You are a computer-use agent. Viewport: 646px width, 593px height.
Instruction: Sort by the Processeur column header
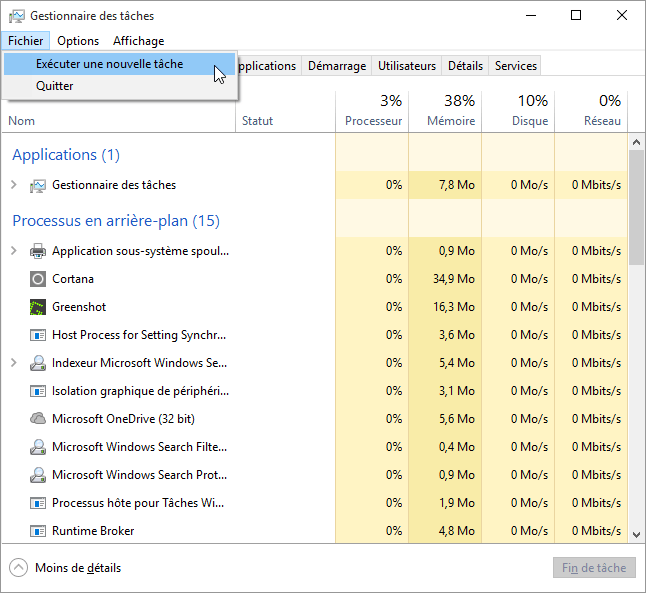(x=372, y=112)
